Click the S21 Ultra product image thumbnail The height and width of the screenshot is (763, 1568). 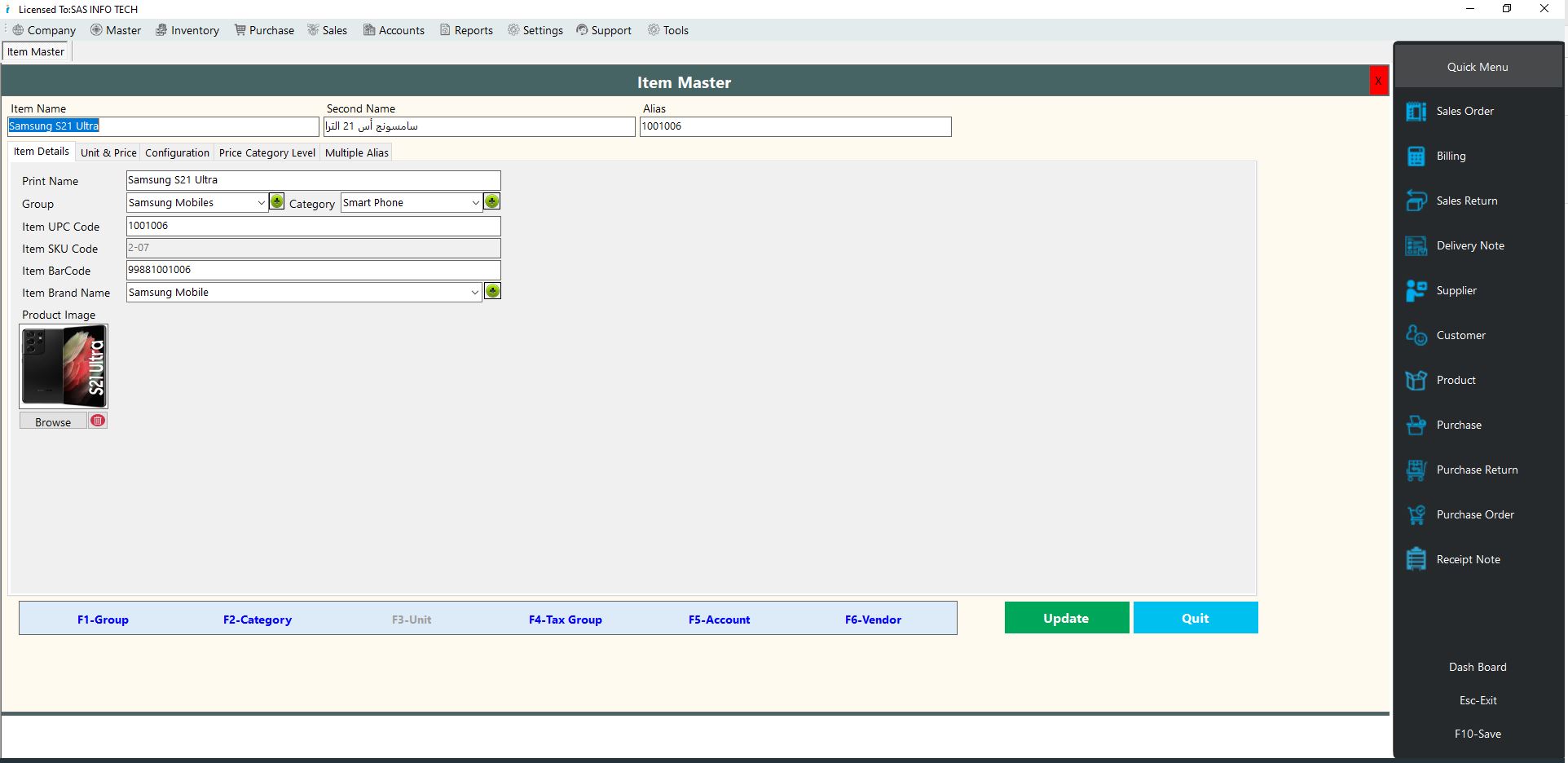[64, 366]
